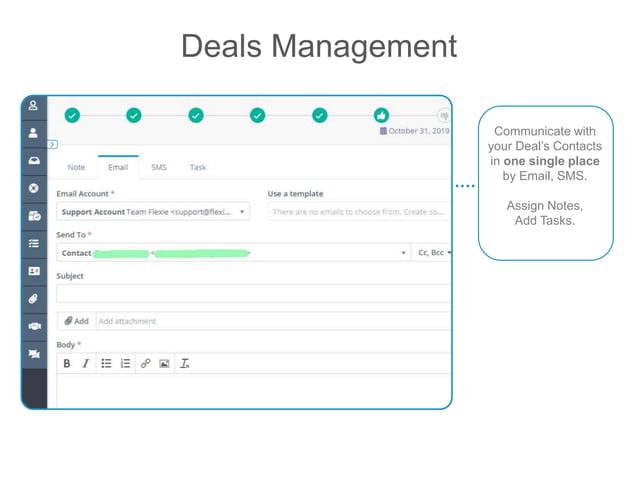This screenshot has height=478, width=638.
Task: Click the contact card icon in sidebar
Action: 34,271
